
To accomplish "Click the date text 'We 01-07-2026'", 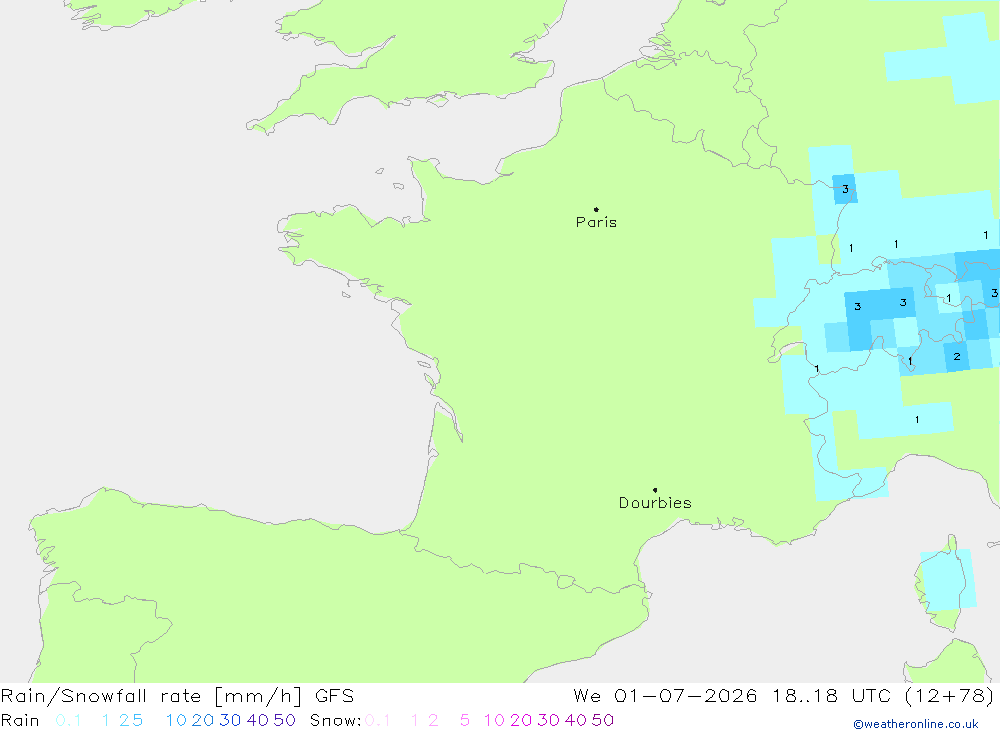I will pos(665,696).
